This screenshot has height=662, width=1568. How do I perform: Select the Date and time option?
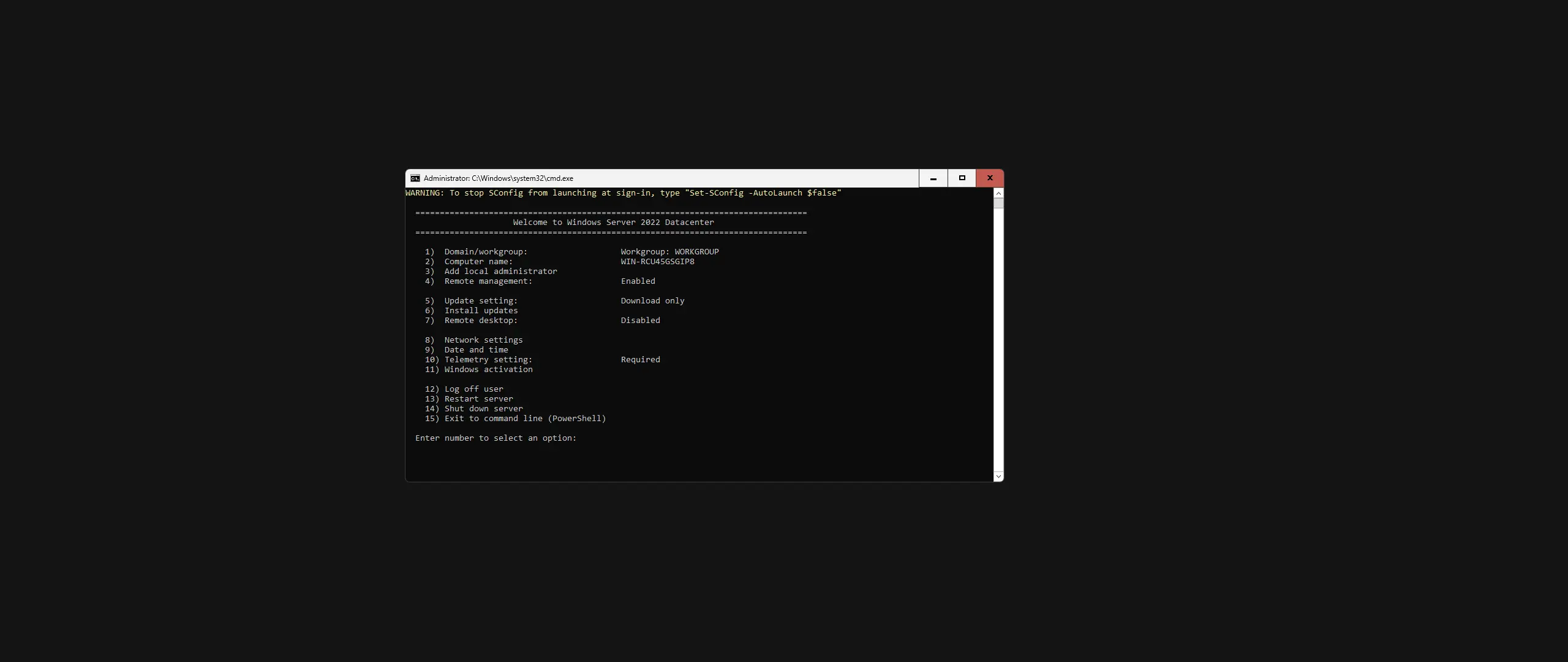pyautogui.click(x=475, y=349)
